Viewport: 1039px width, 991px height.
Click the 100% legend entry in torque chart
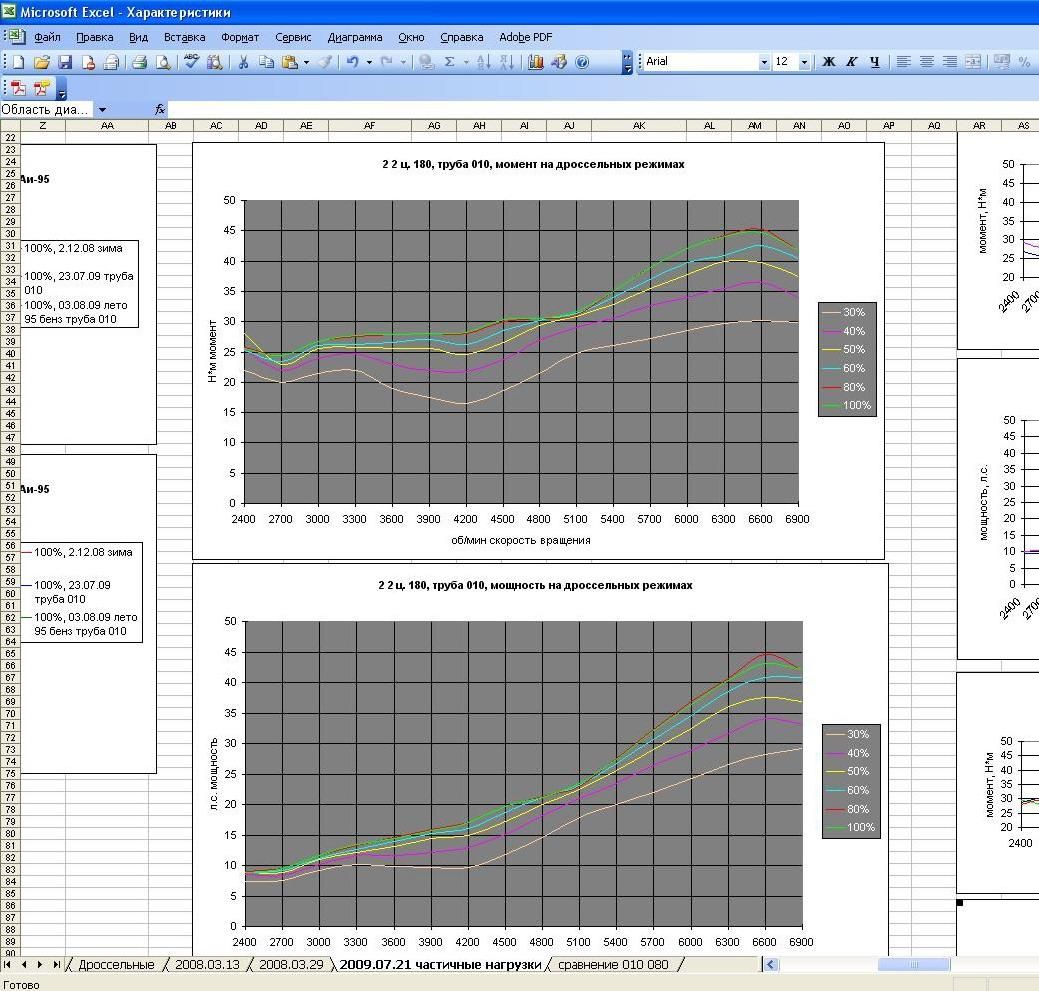(848, 405)
